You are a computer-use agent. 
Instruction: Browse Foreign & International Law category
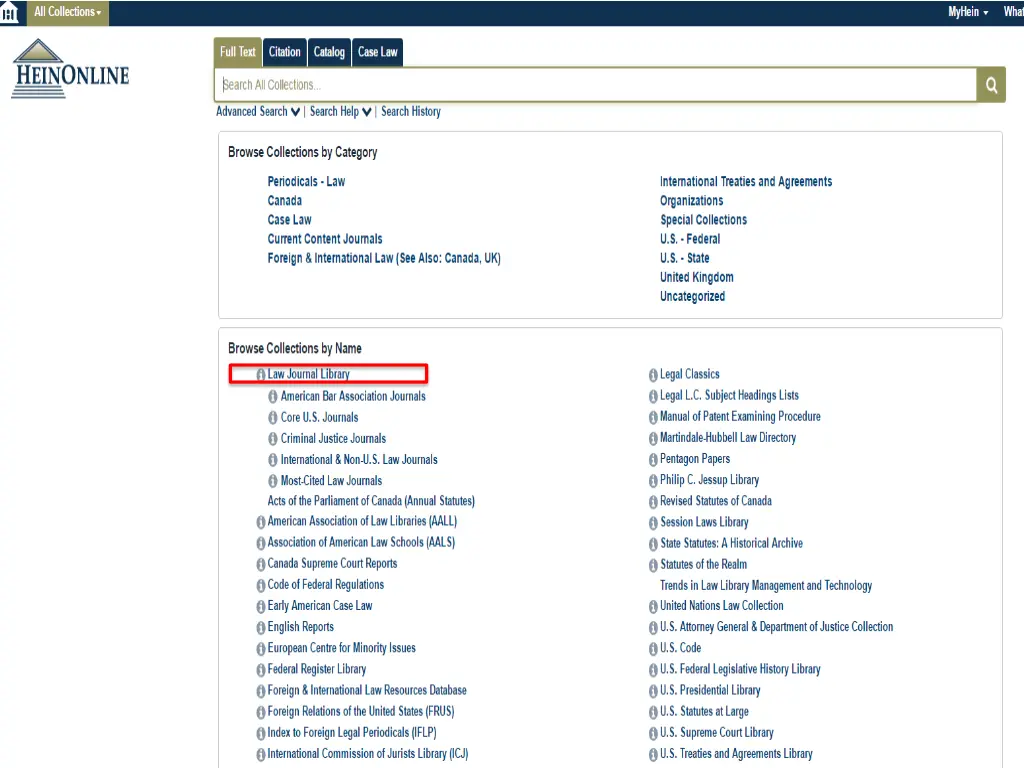(x=384, y=258)
